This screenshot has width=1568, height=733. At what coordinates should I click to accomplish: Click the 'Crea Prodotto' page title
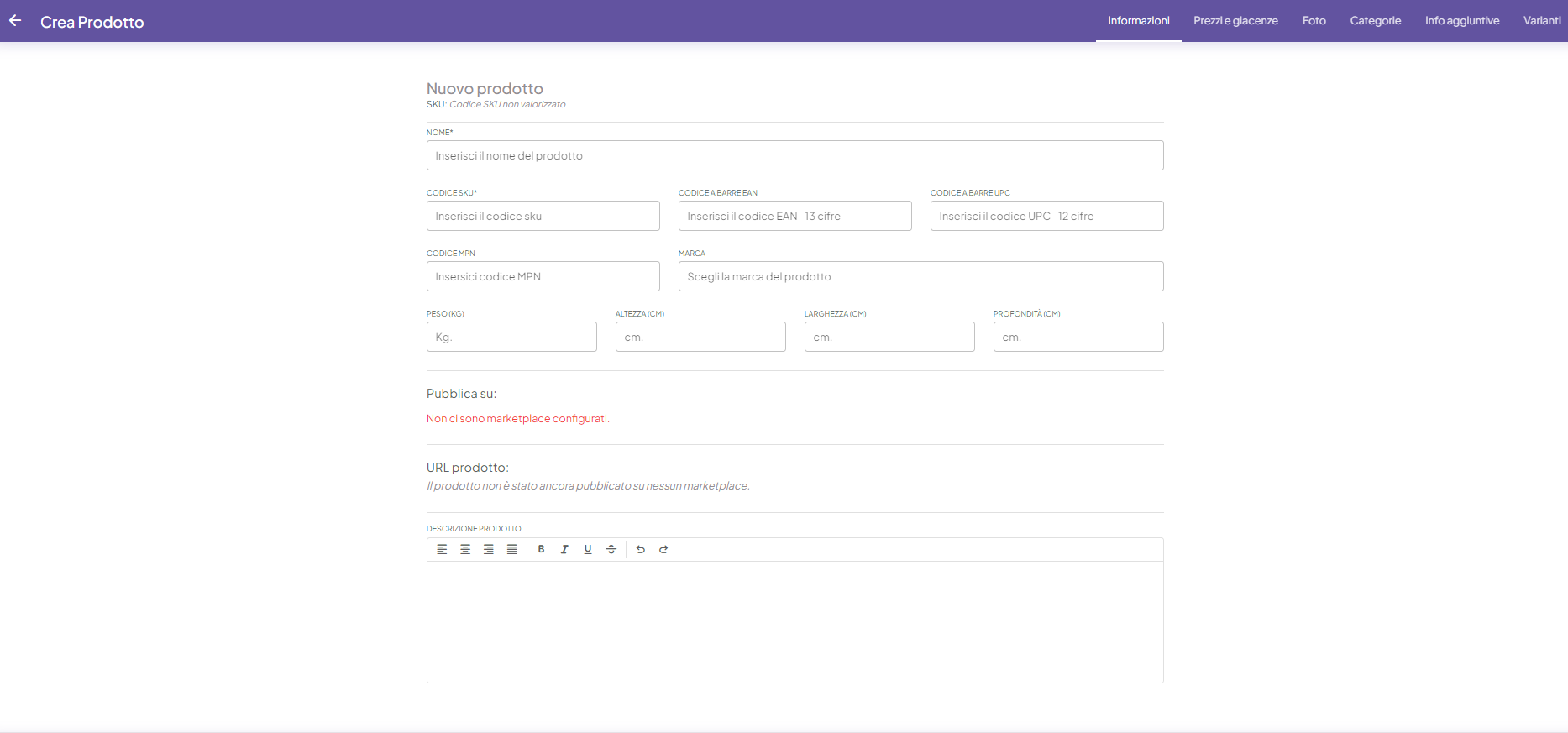pos(92,22)
